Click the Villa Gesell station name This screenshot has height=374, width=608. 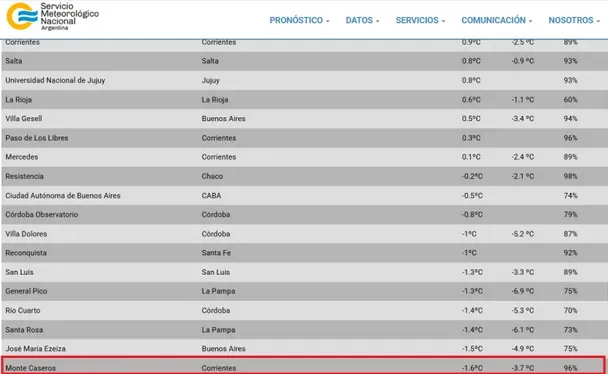tap(24, 119)
